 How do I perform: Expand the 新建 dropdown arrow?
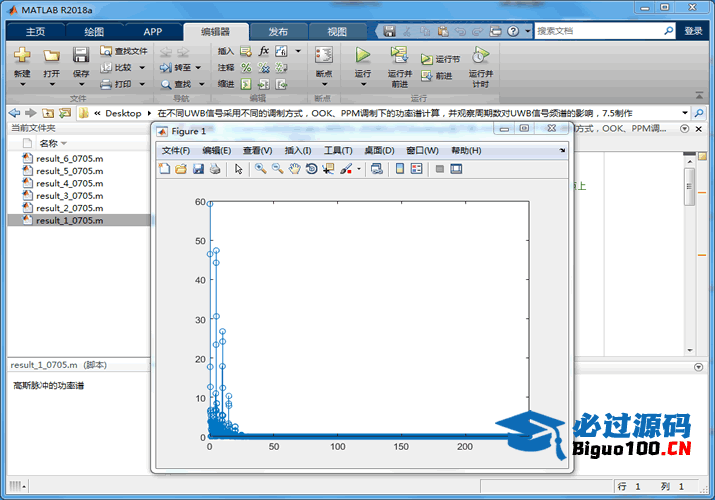(x=22, y=84)
